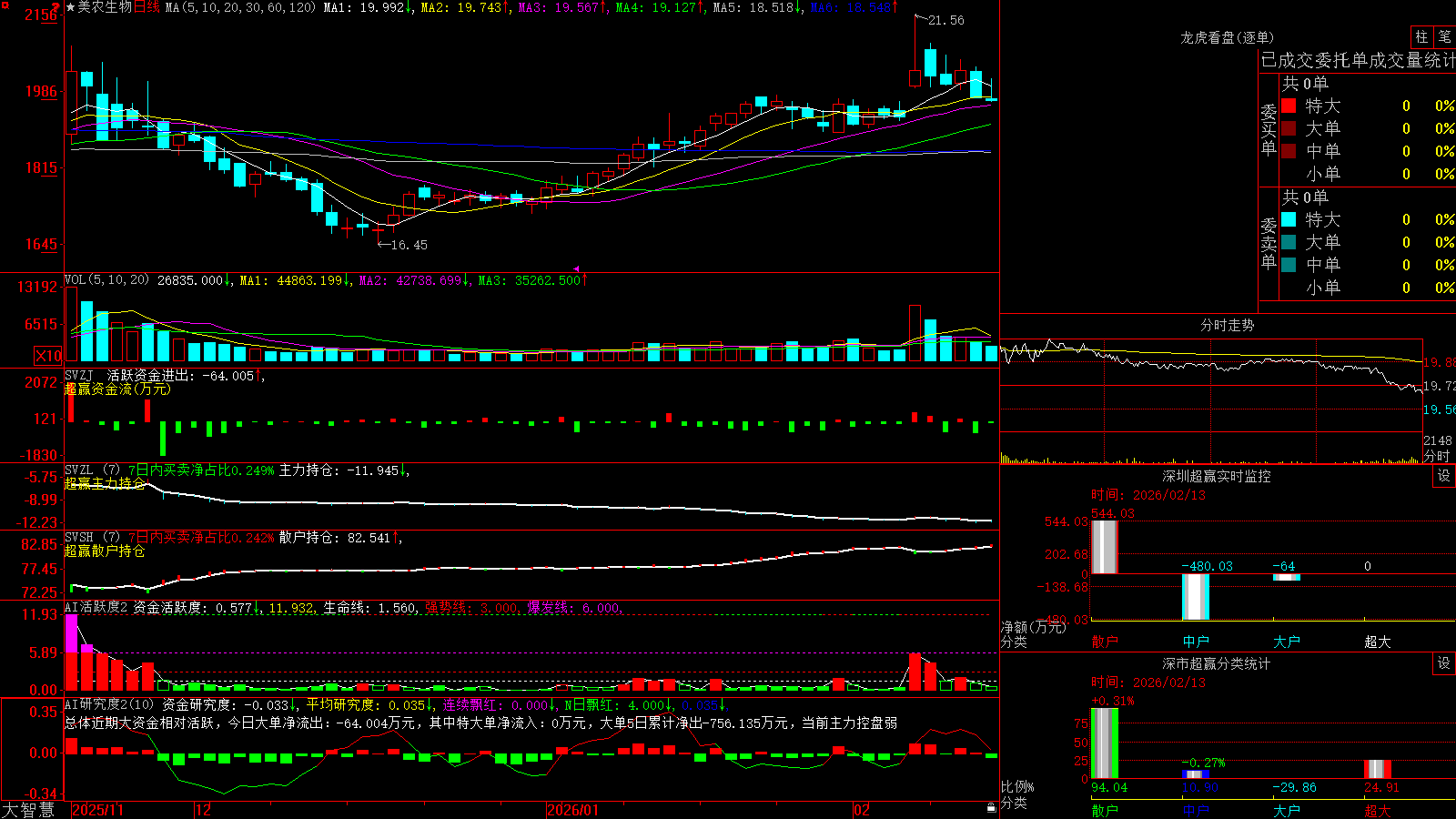Click the 深市超赢分类统计 panel title
Viewport: 1456px width, 819px height.
(x=1216, y=663)
